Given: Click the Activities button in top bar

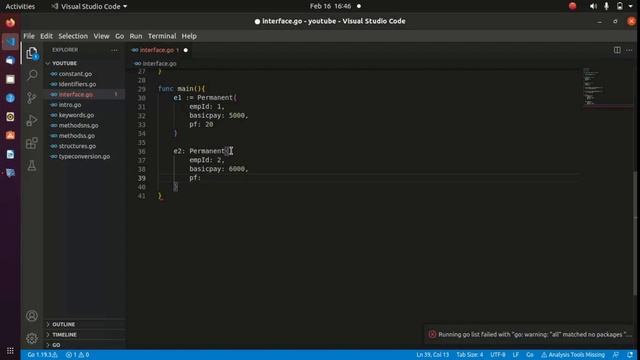Looking at the screenshot, I should 20,7.
